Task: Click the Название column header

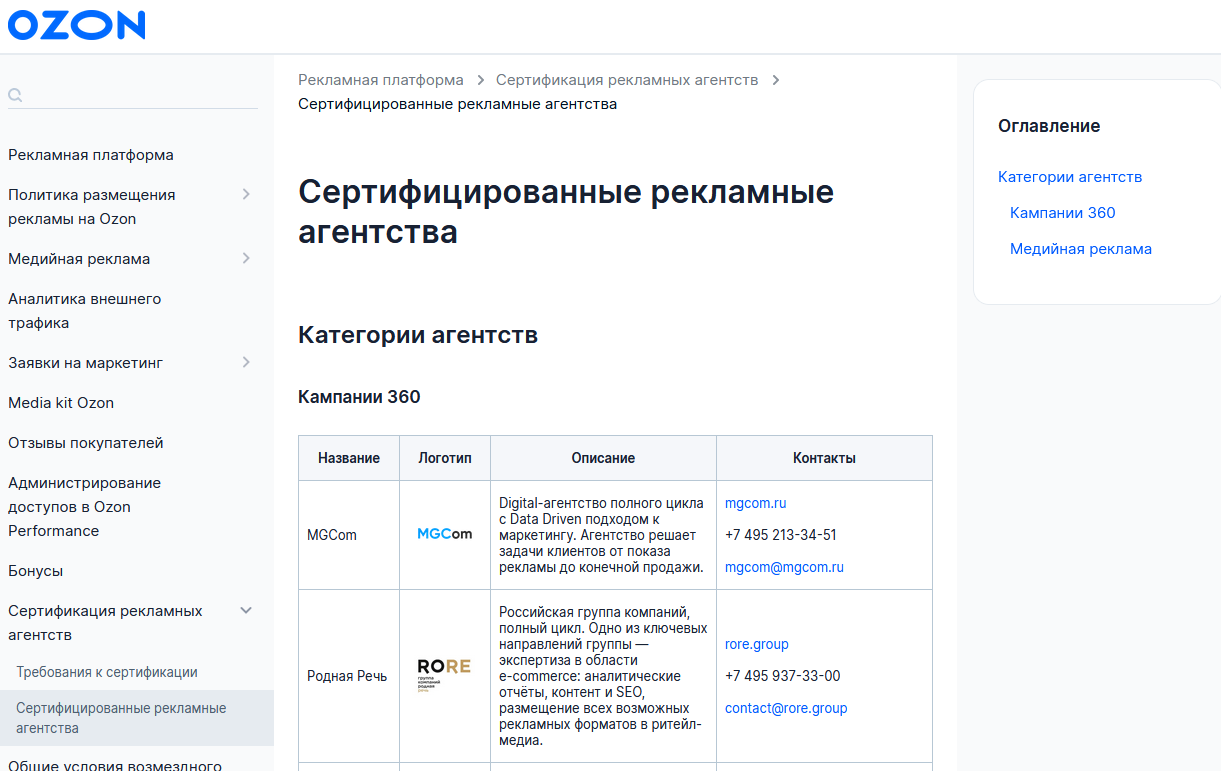Action: pyautogui.click(x=349, y=458)
